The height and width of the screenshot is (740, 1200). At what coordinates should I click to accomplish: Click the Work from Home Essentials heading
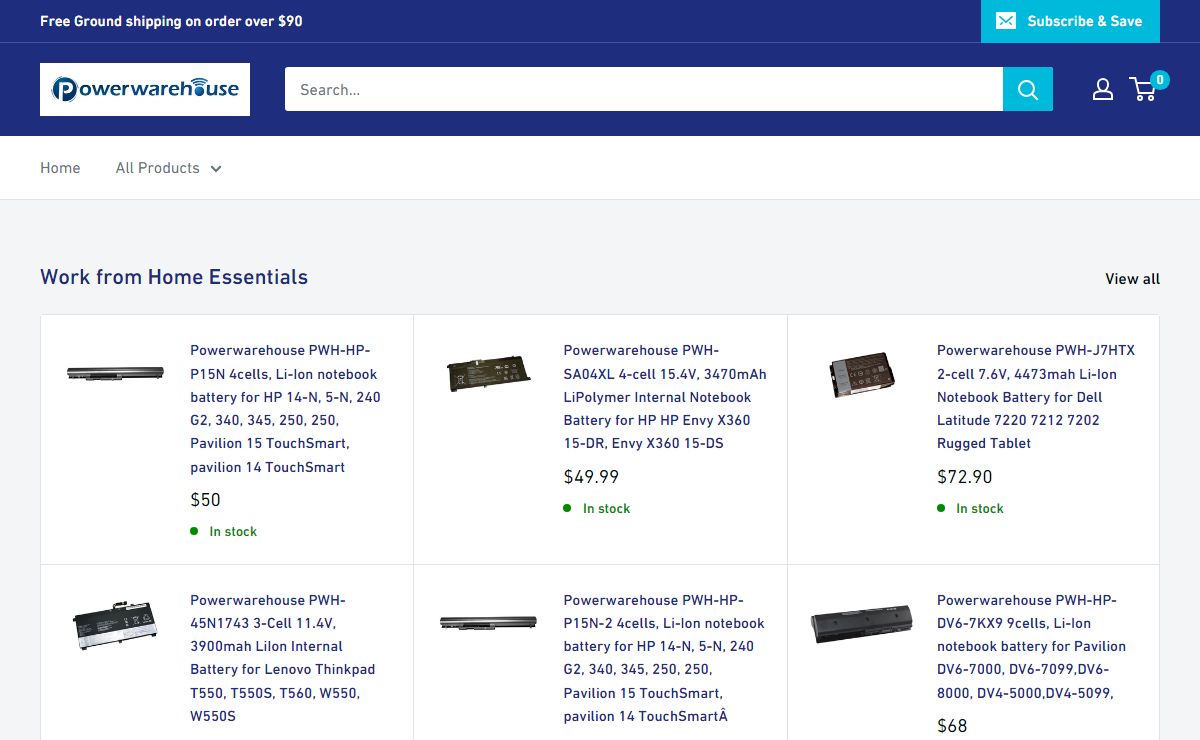tap(174, 277)
